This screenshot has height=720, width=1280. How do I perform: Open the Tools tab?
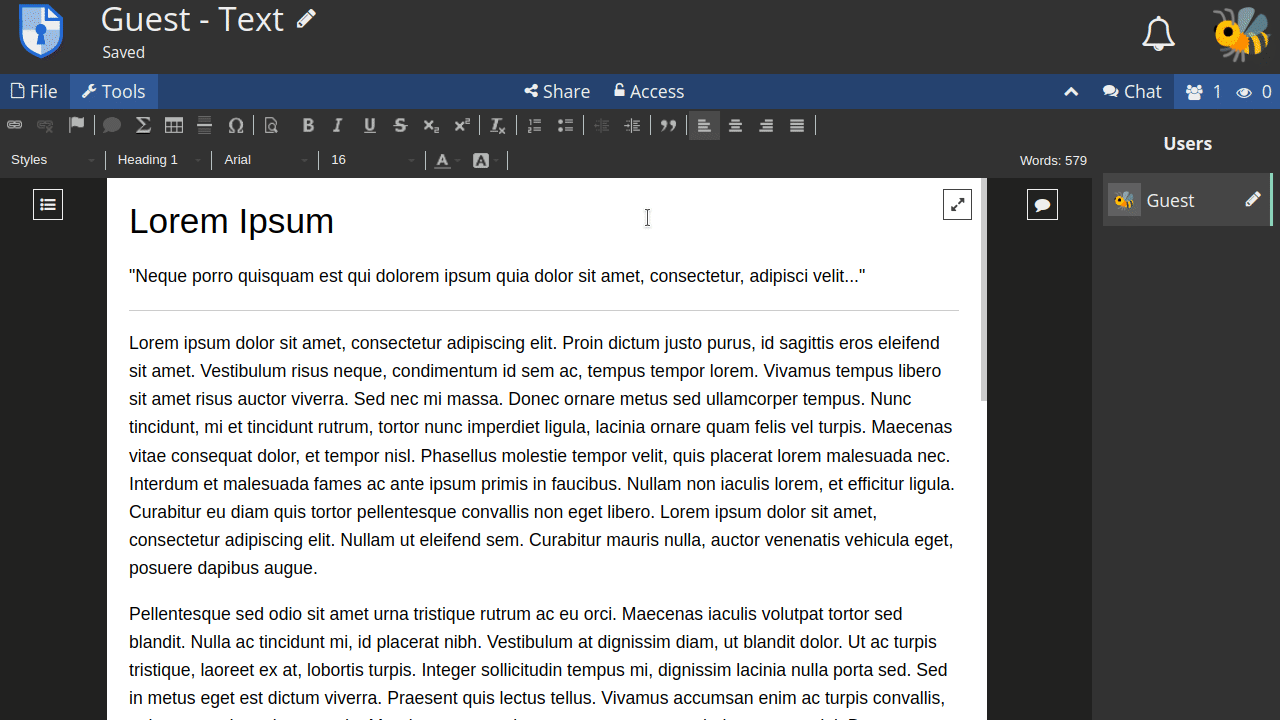[x=114, y=91]
